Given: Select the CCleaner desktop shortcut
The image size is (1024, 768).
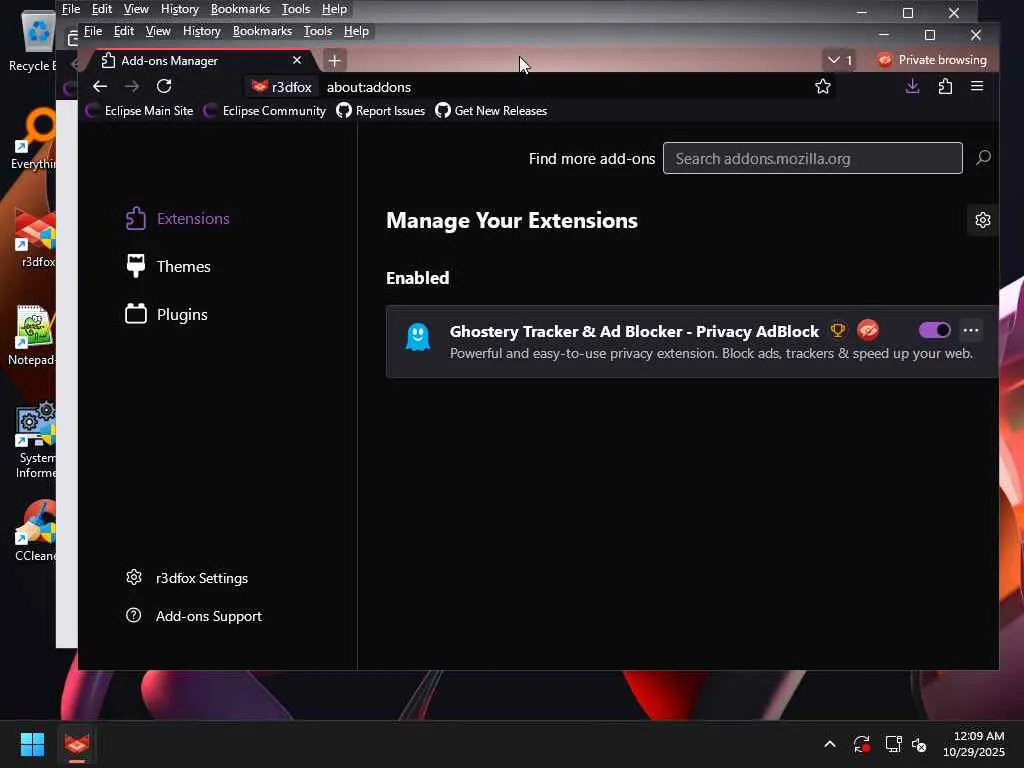Looking at the screenshot, I should 36,532.
